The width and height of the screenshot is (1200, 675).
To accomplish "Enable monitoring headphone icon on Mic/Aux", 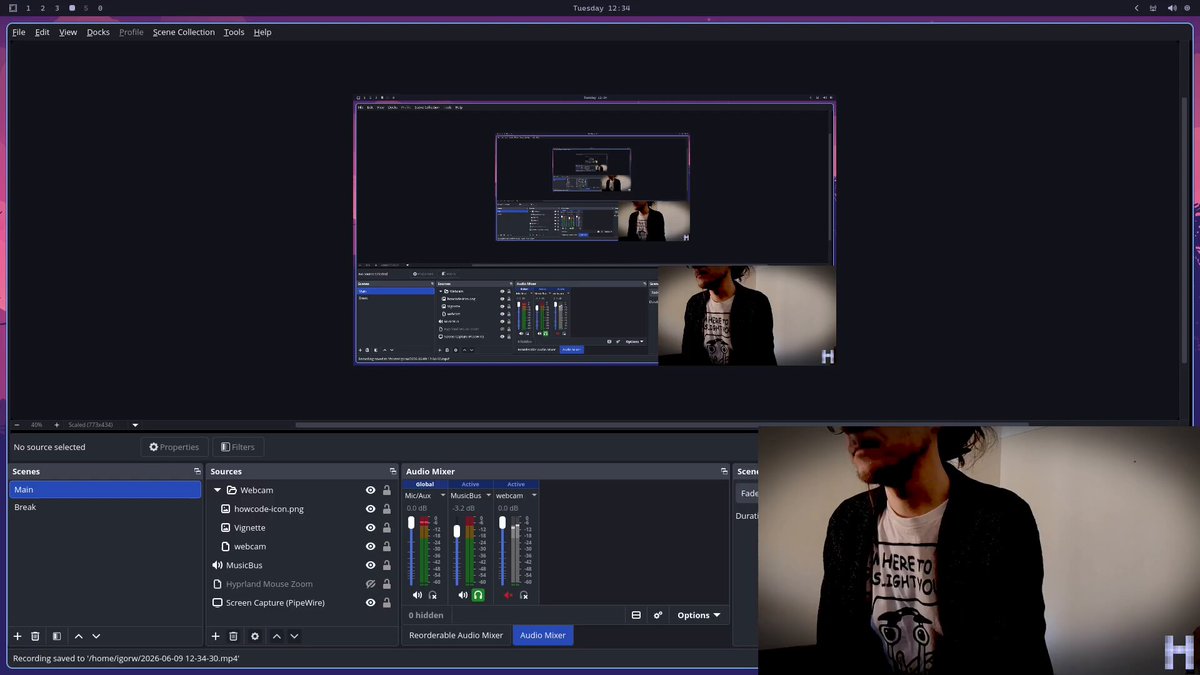I will click(x=433, y=595).
